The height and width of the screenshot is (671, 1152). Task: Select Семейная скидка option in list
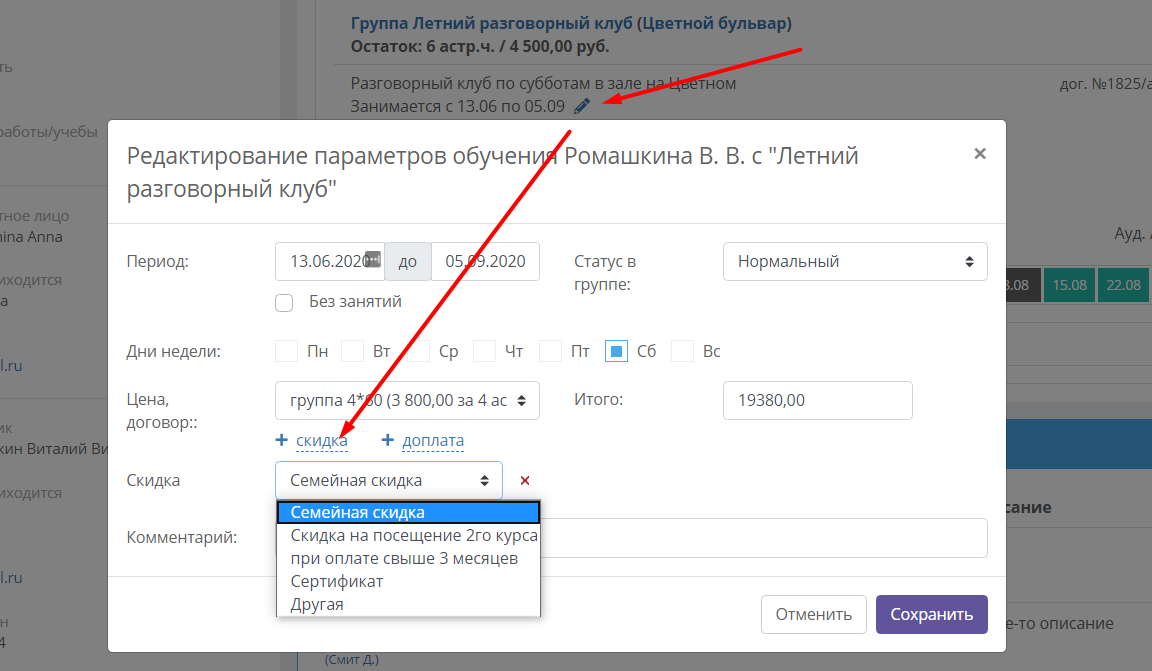pyautogui.click(x=408, y=512)
